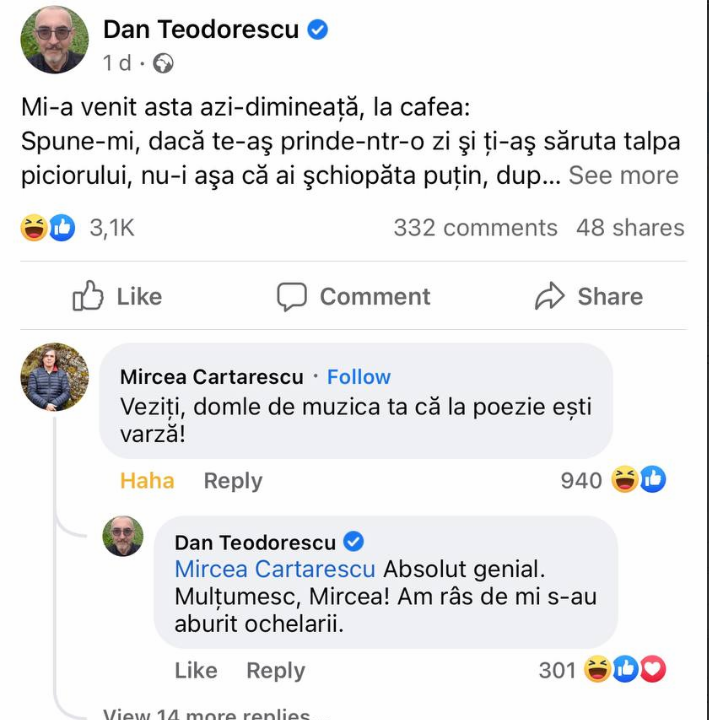Open the 48 shares list
Image resolution: width=709 pixels, height=720 pixels.
tap(630, 228)
